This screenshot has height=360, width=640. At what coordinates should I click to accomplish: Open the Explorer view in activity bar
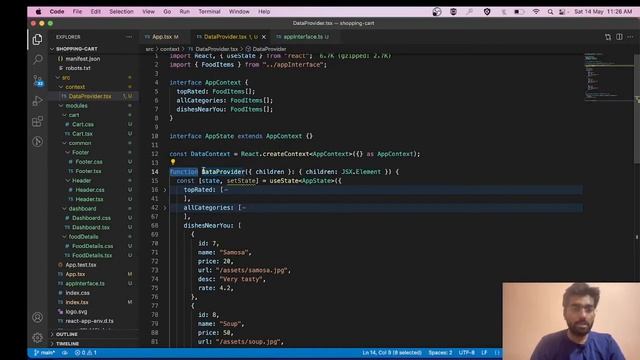pyautogui.click(x=38, y=39)
